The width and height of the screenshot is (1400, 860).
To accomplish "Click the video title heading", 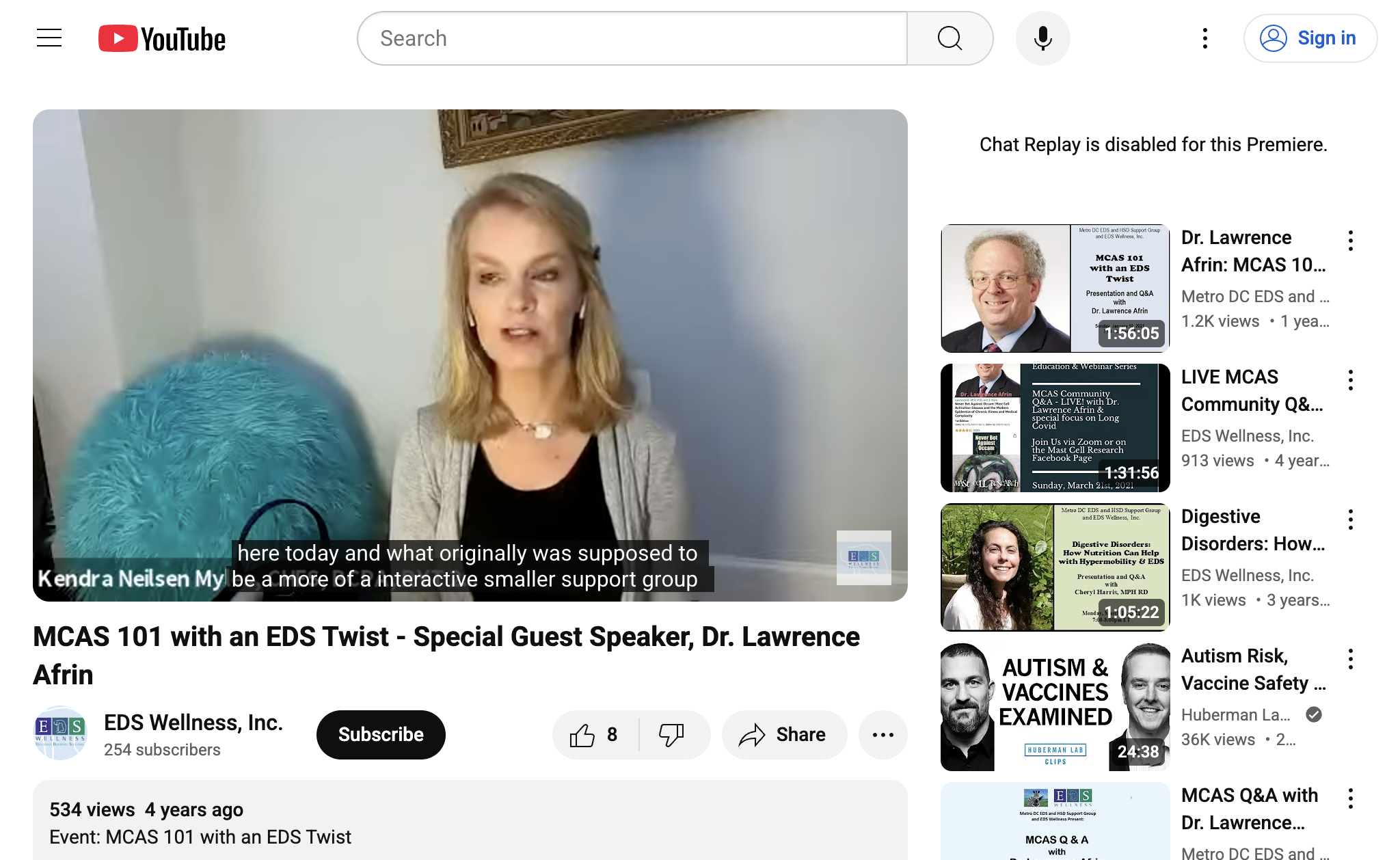I will 446,655.
